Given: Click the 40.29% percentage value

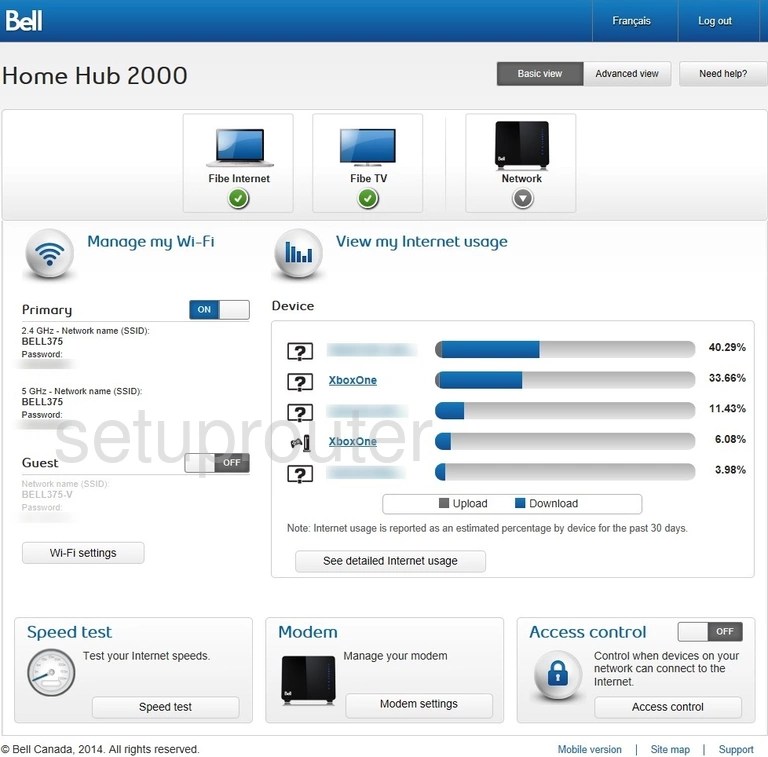Looking at the screenshot, I should pos(727,347).
